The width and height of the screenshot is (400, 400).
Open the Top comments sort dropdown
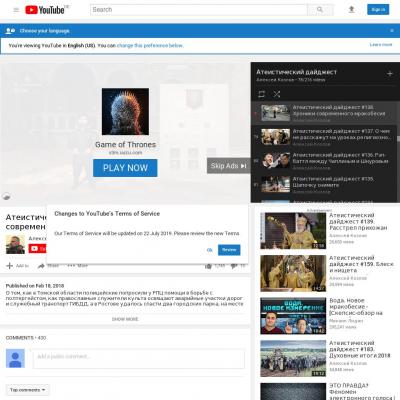coord(28,390)
